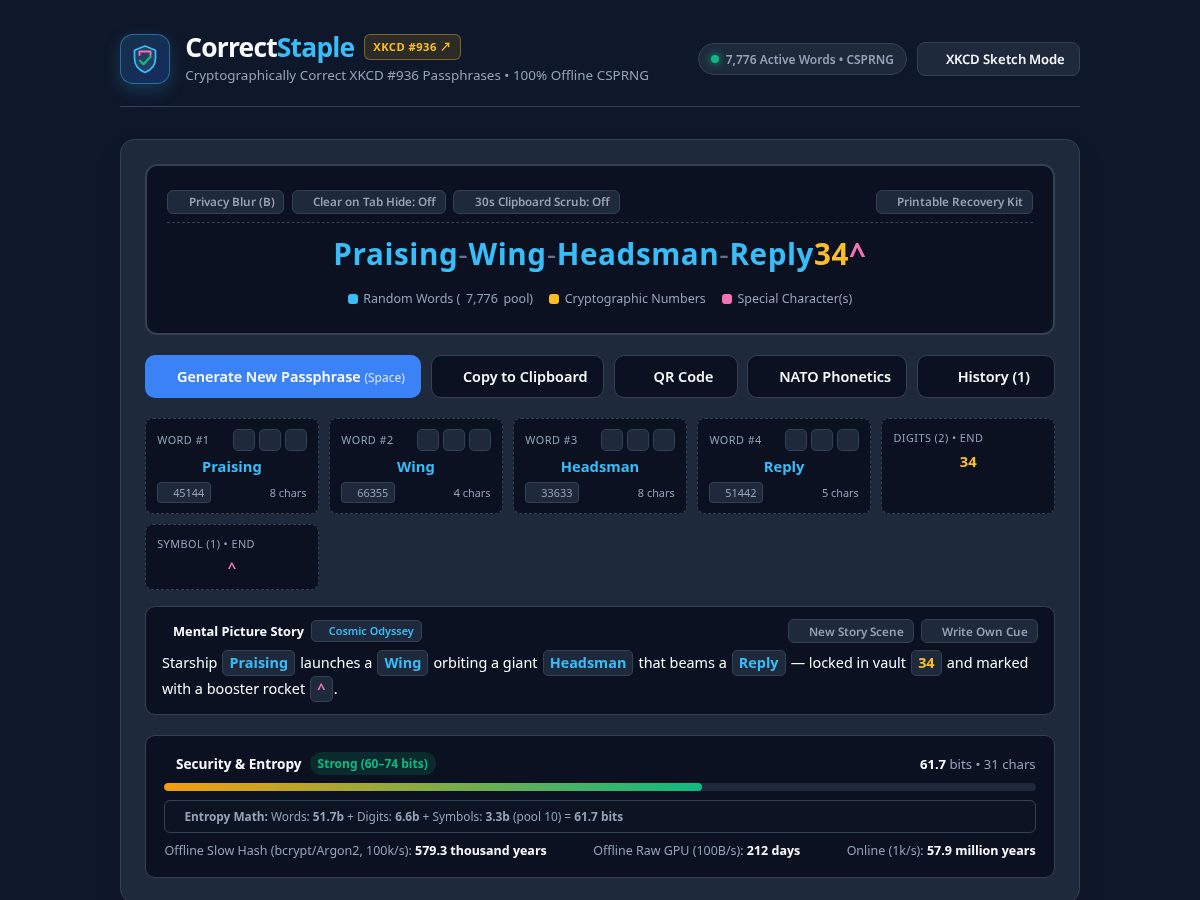The height and width of the screenshot is (900, 1200).
Task: Generate New Passphrase
Action: tap(283, 377)
